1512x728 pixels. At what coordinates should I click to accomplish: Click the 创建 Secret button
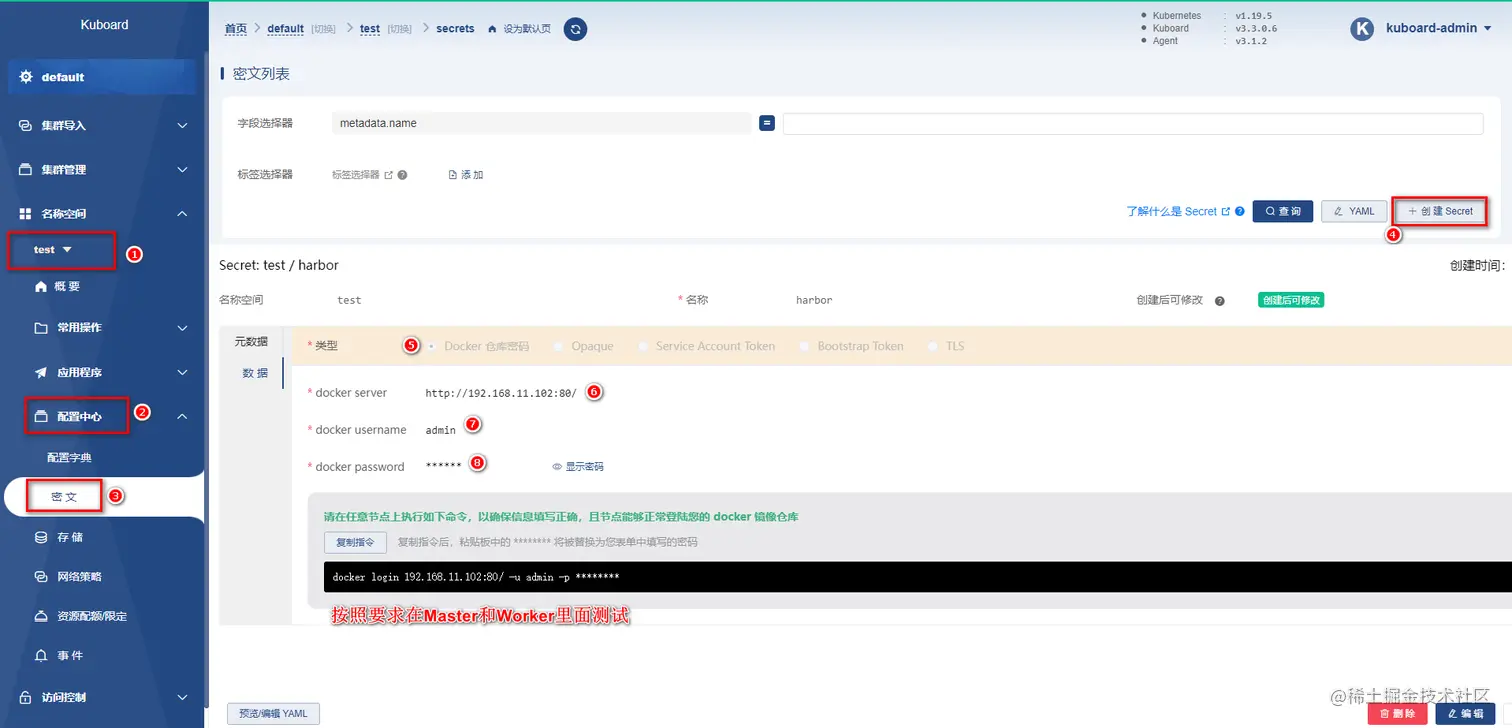pos(1440,211)
